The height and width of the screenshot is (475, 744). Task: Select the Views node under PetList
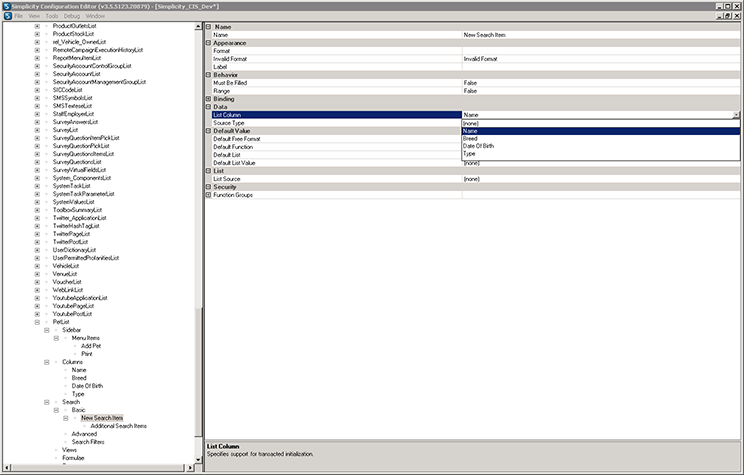click(x=69, y=450)
